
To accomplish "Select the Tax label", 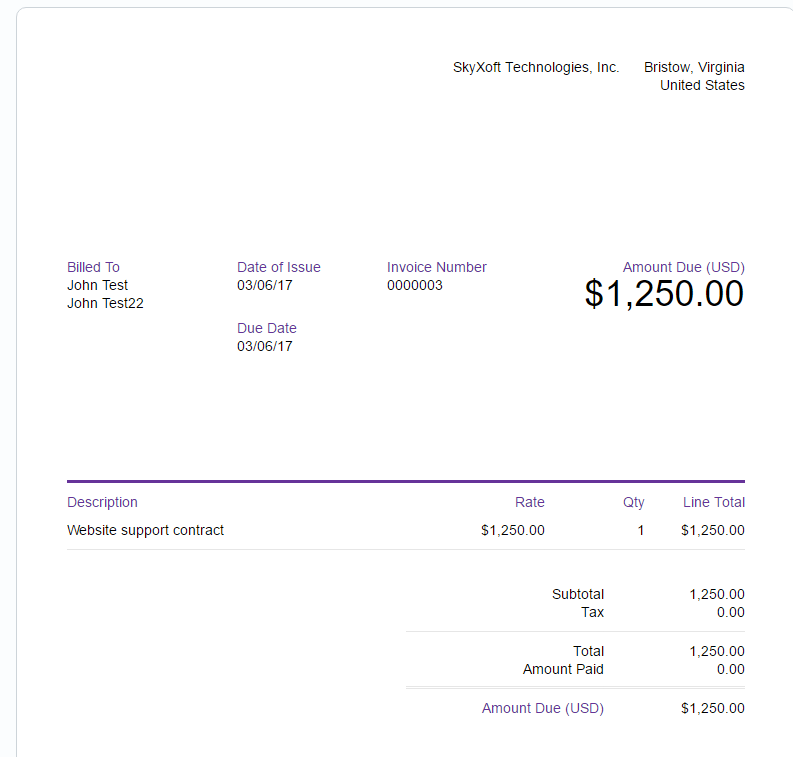I will click(x=592, y=612).
